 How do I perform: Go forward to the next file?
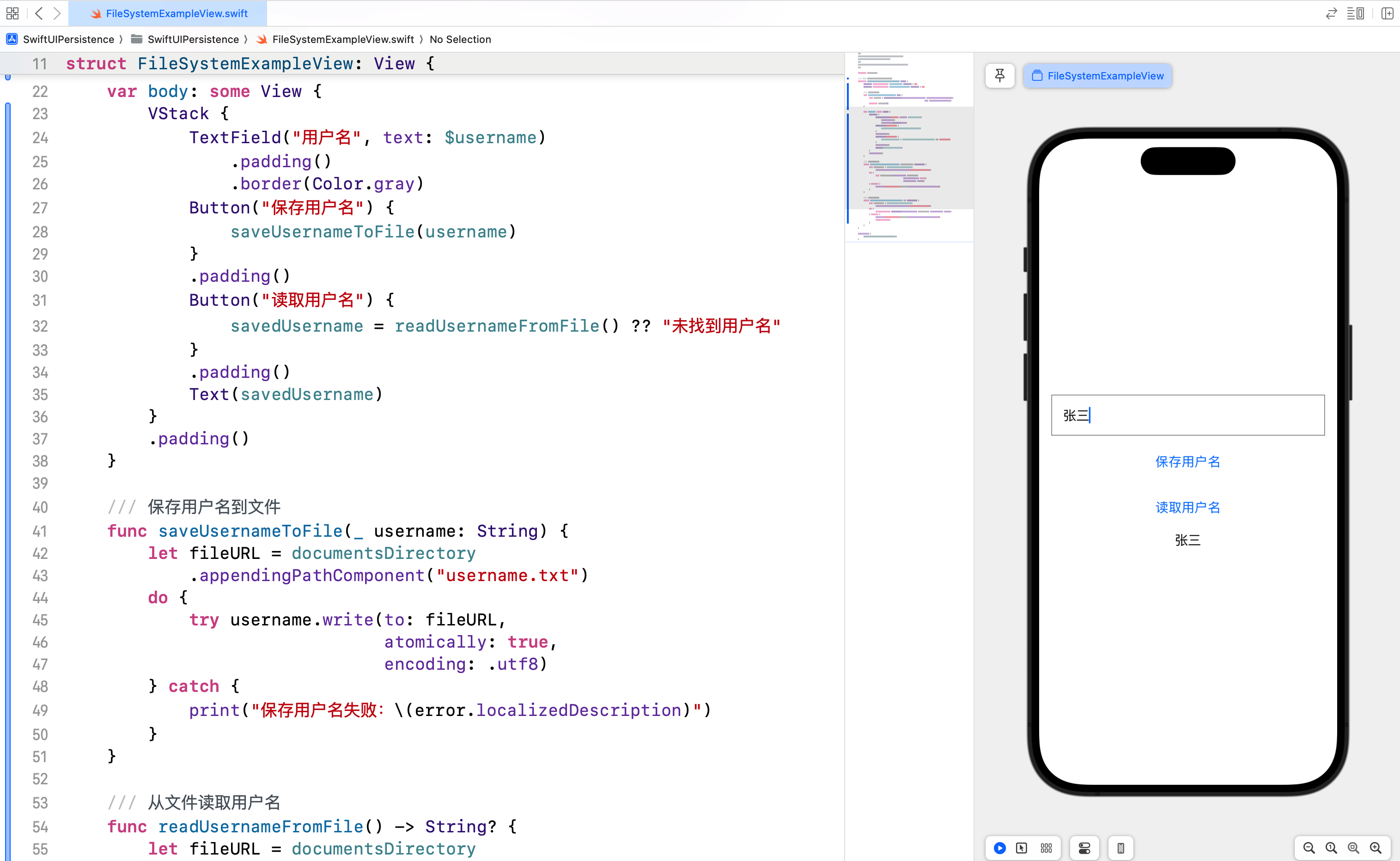[x=57, y=13]
